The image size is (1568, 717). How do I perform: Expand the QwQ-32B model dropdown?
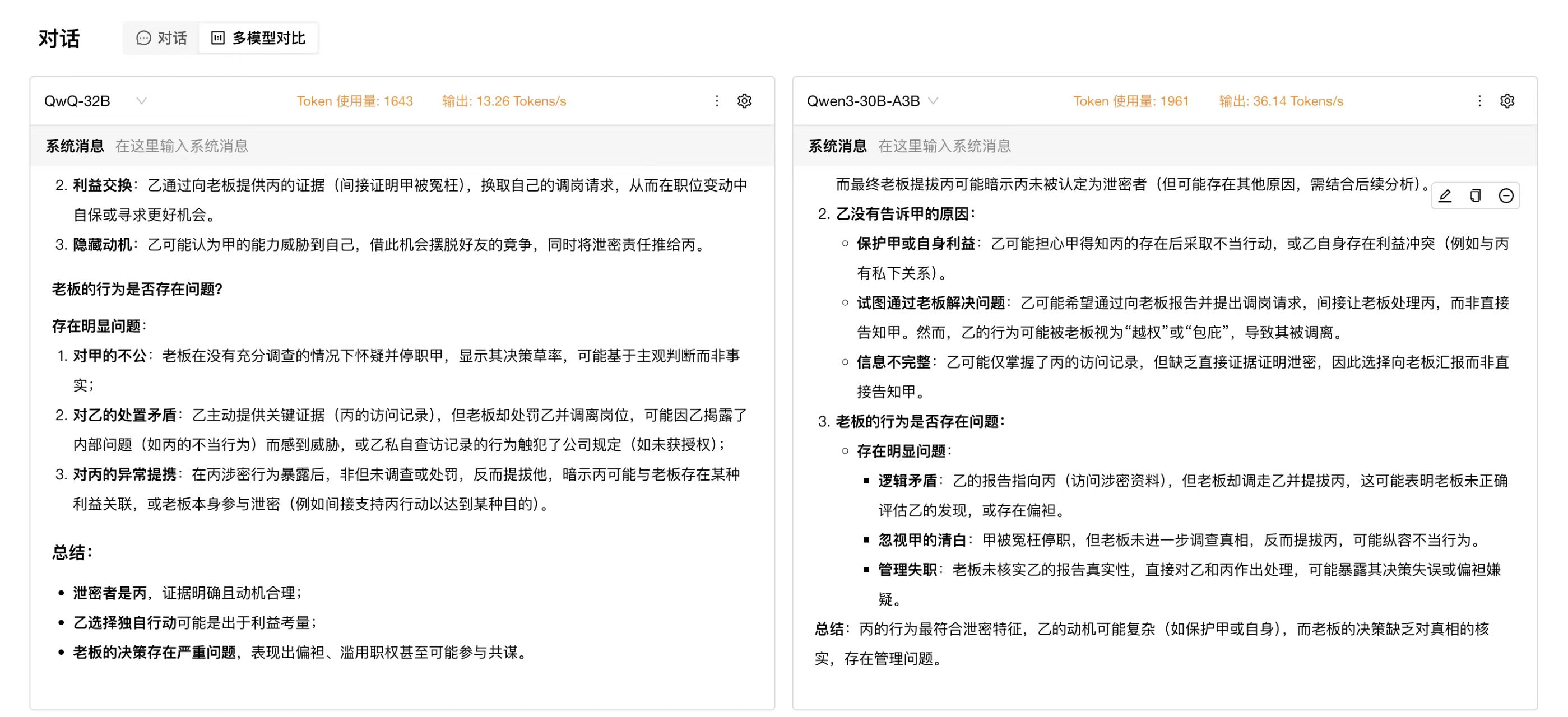click(x=141, y=101)
